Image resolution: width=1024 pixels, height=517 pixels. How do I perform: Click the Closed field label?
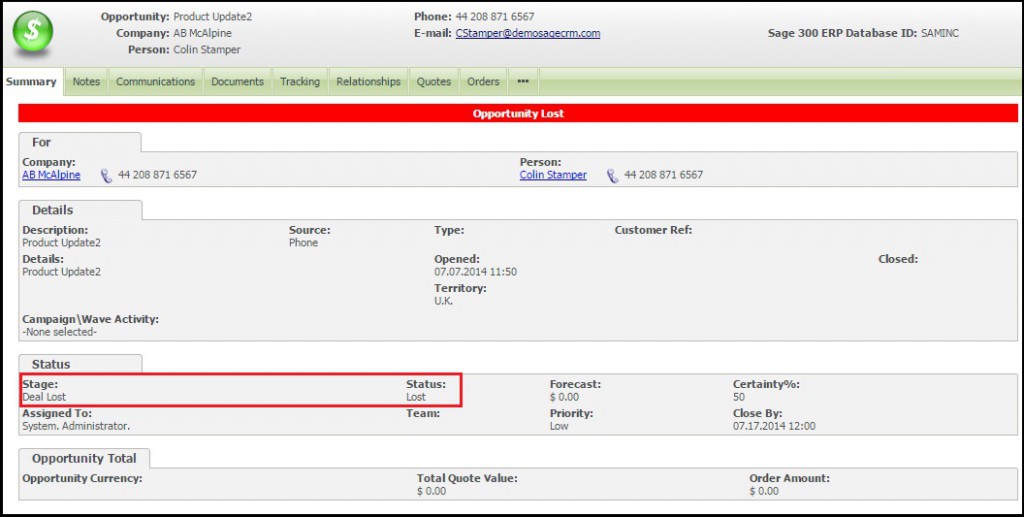[x=898, y=259]
